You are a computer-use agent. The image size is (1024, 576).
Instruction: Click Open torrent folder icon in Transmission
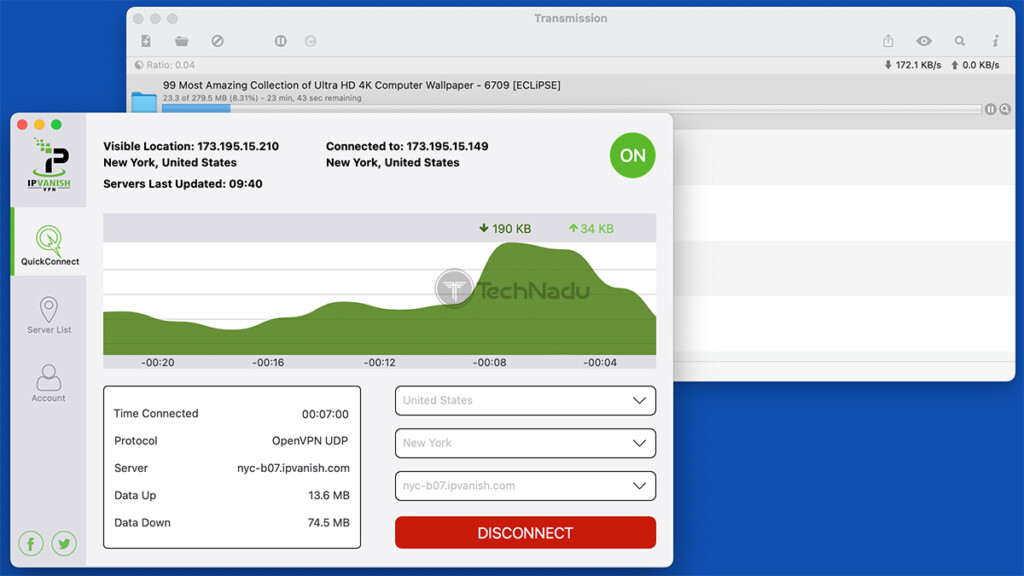pyautogui.click(x=182, y=41)
